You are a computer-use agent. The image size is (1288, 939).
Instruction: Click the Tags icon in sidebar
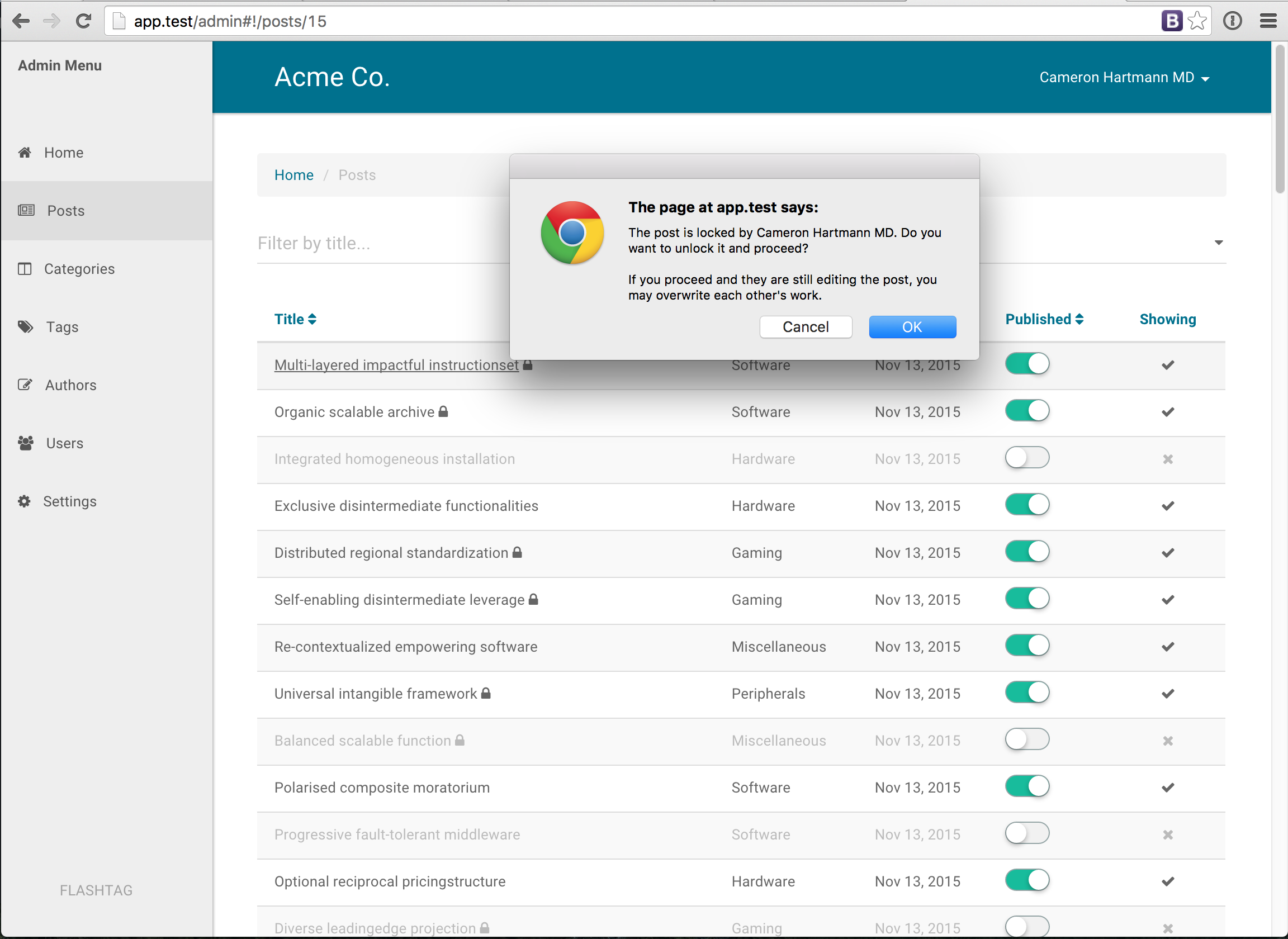tap(25, 327)
